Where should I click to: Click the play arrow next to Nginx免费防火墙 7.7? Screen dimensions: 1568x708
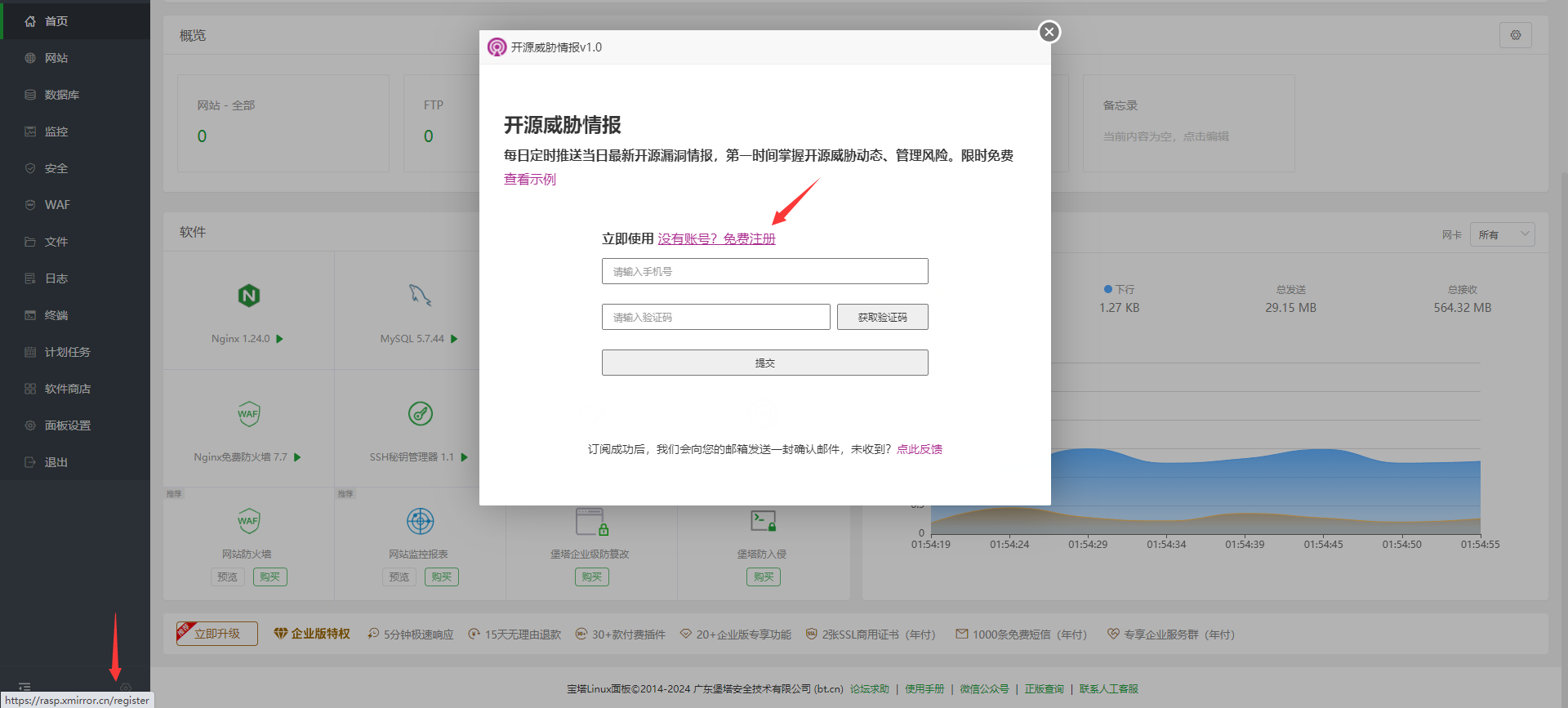click(297, 457)
